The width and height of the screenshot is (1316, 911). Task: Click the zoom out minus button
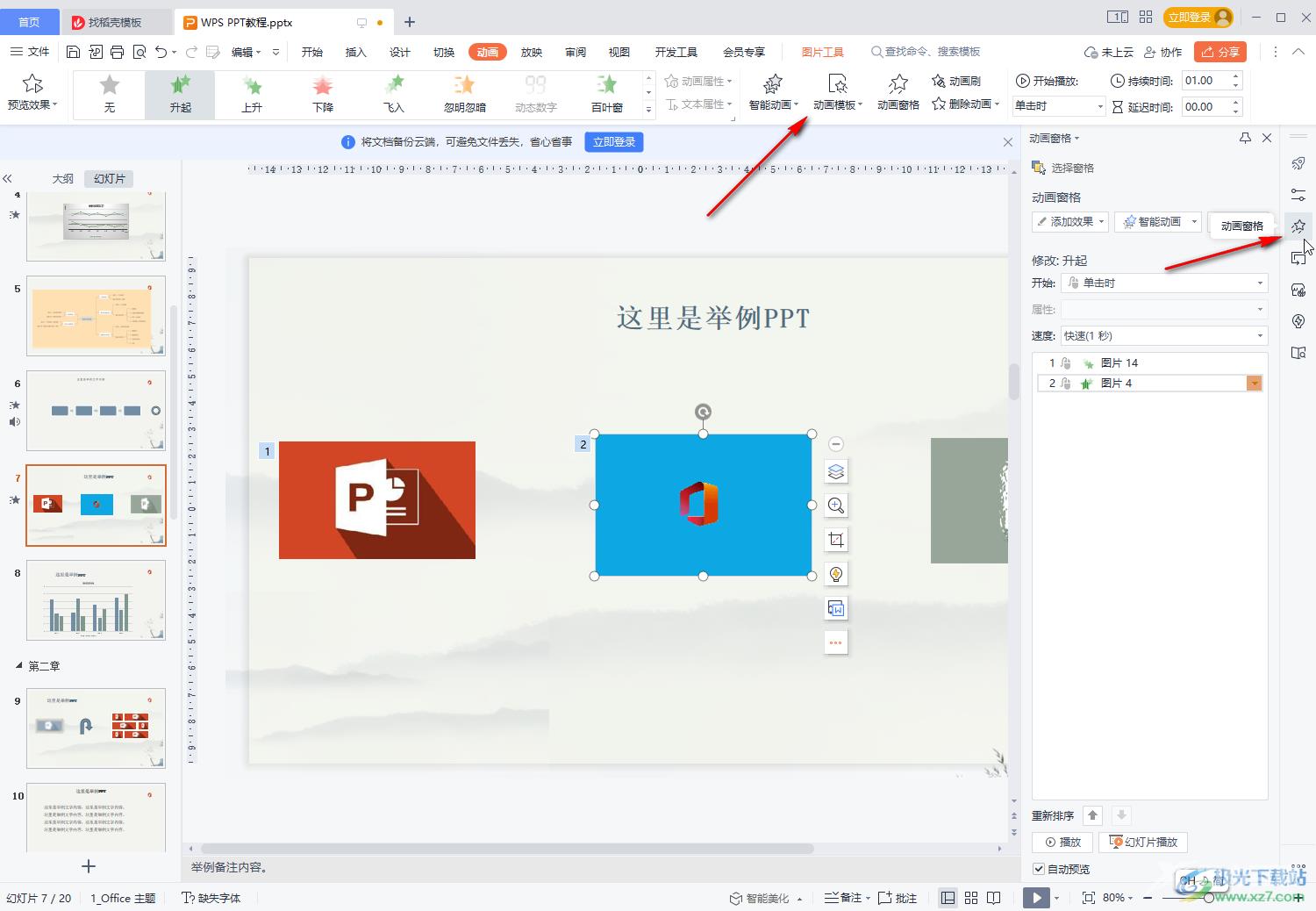click(1148, 898)
